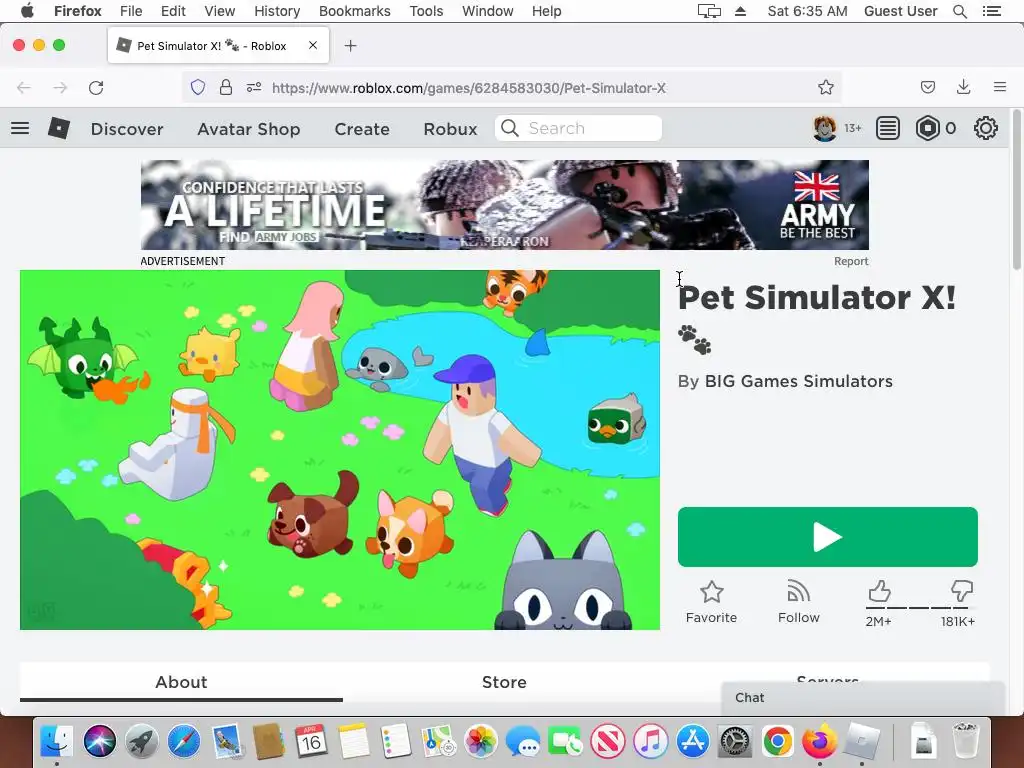The width and height of the screenshot is (1024, 768).
Task: Click the Favorite star icon
Action: 711,592
